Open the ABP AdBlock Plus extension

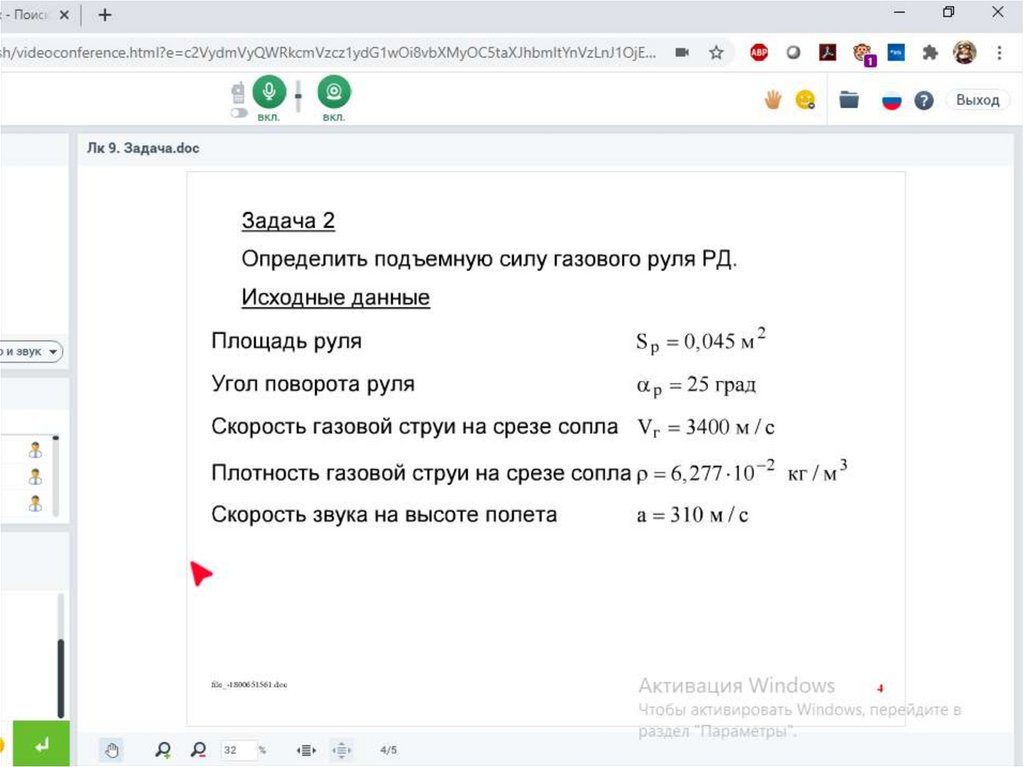759,52
